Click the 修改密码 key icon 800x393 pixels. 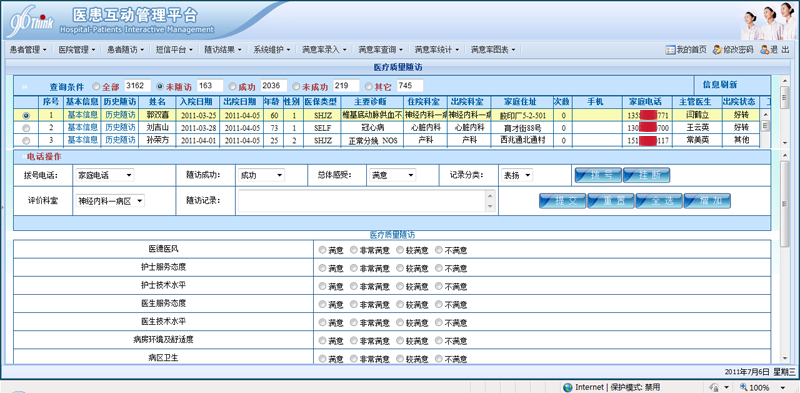pos(717,50)
